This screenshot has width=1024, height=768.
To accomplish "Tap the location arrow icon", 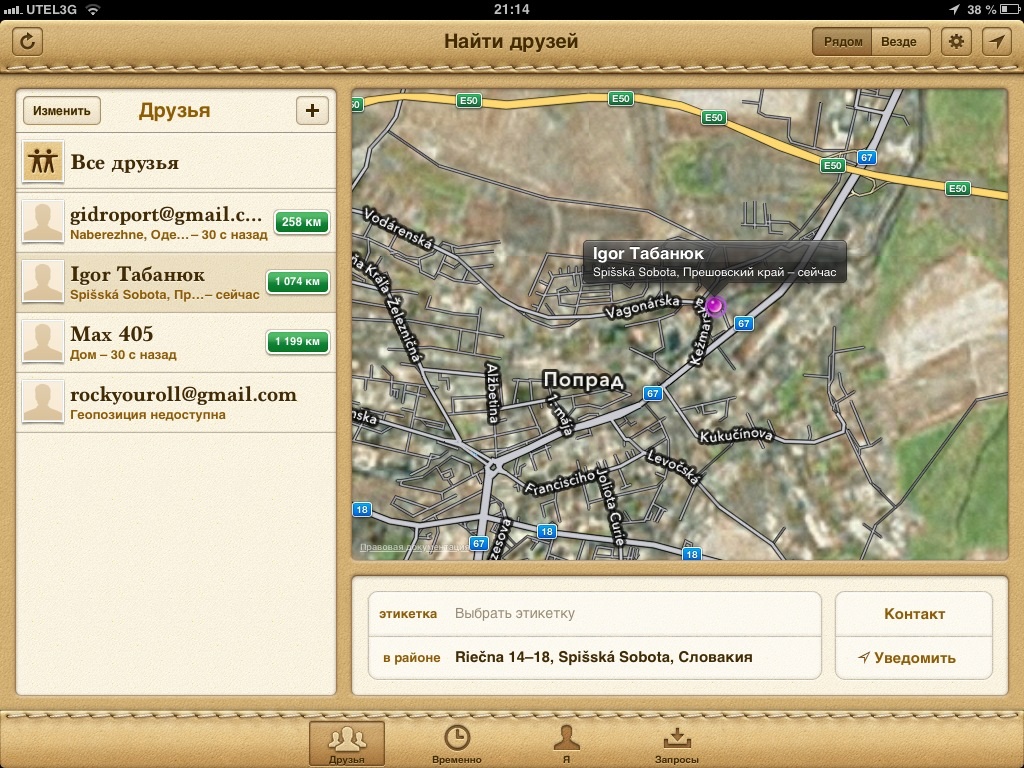I will (x=996, y=41).
